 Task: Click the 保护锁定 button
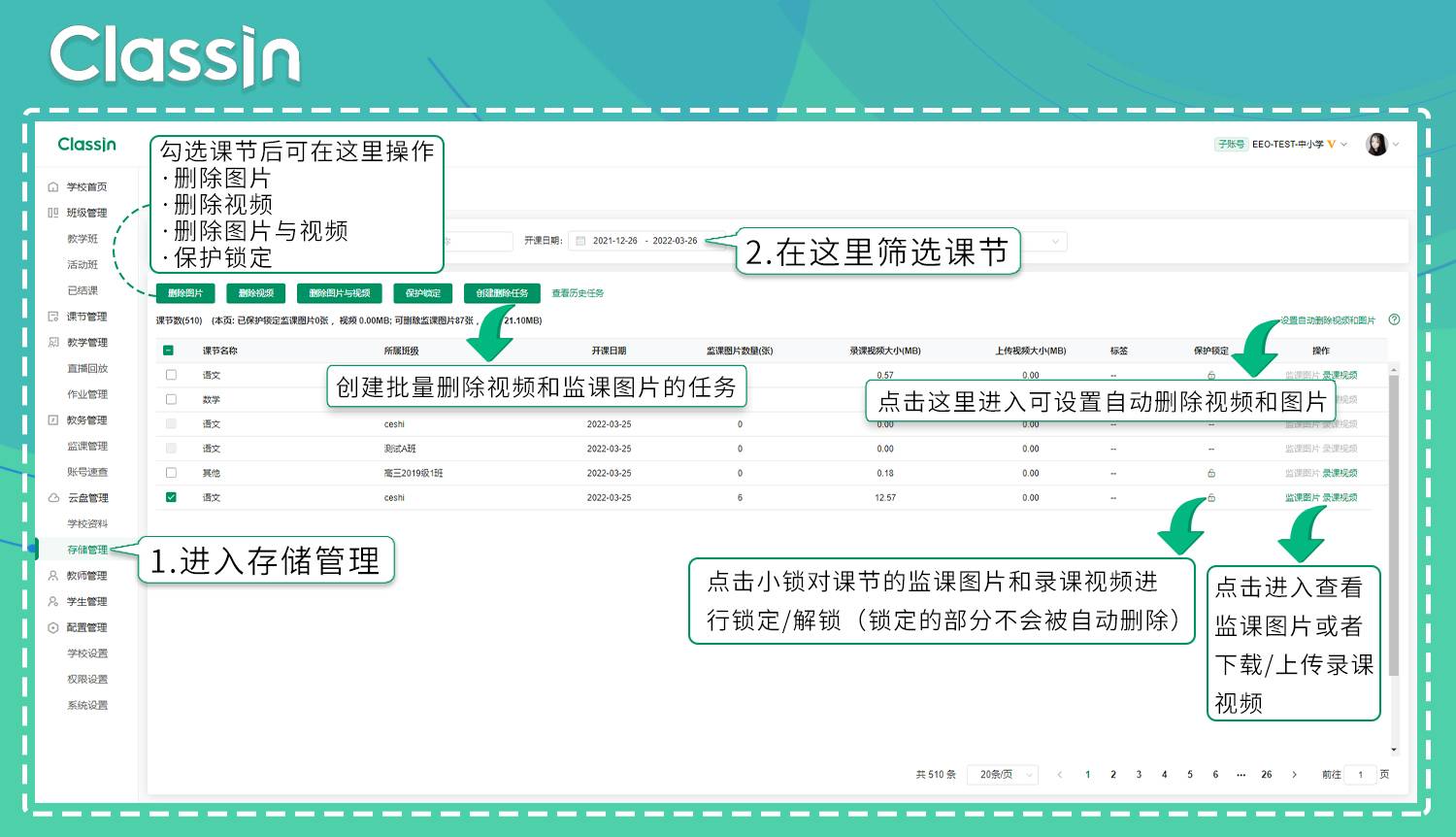point(423,293)
